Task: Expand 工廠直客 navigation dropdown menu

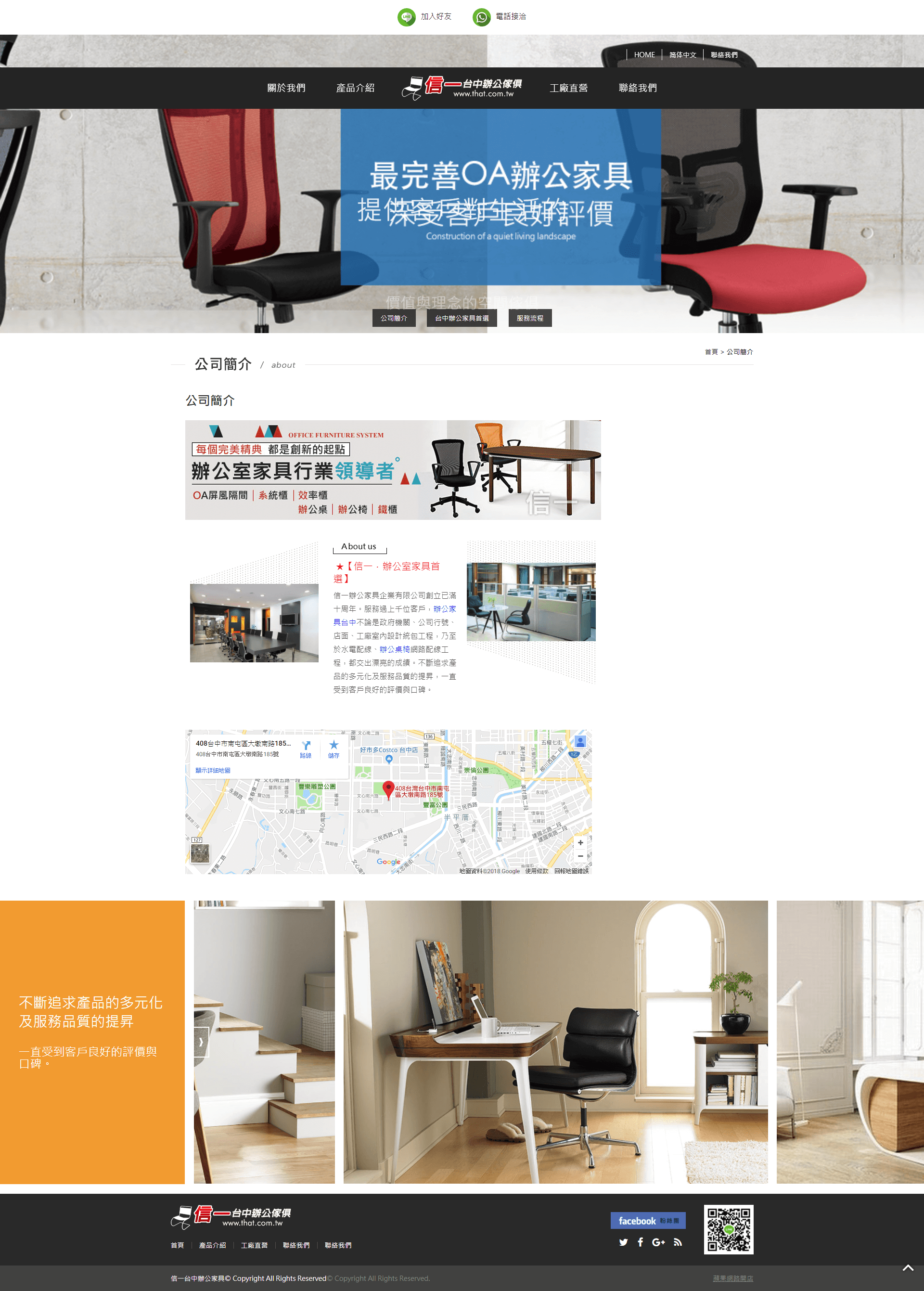Action: click(x=567, y=88)
